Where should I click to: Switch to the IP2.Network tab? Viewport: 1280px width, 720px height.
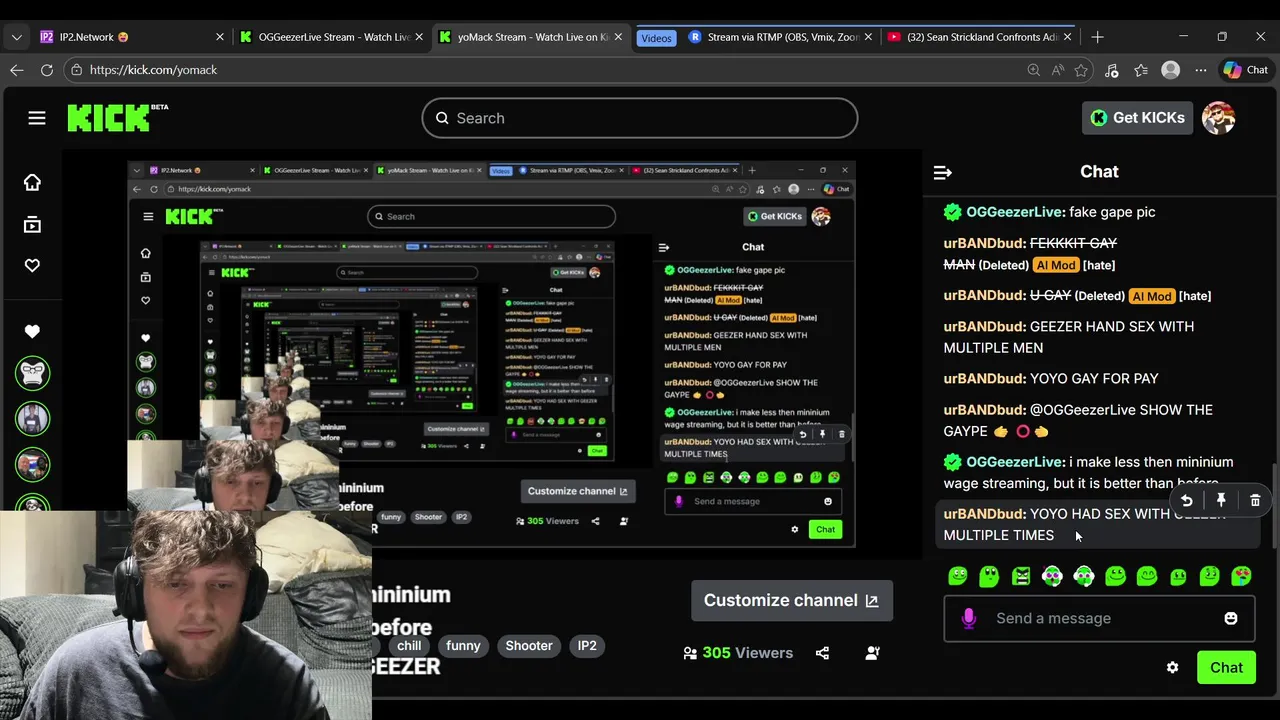[131, 37]
